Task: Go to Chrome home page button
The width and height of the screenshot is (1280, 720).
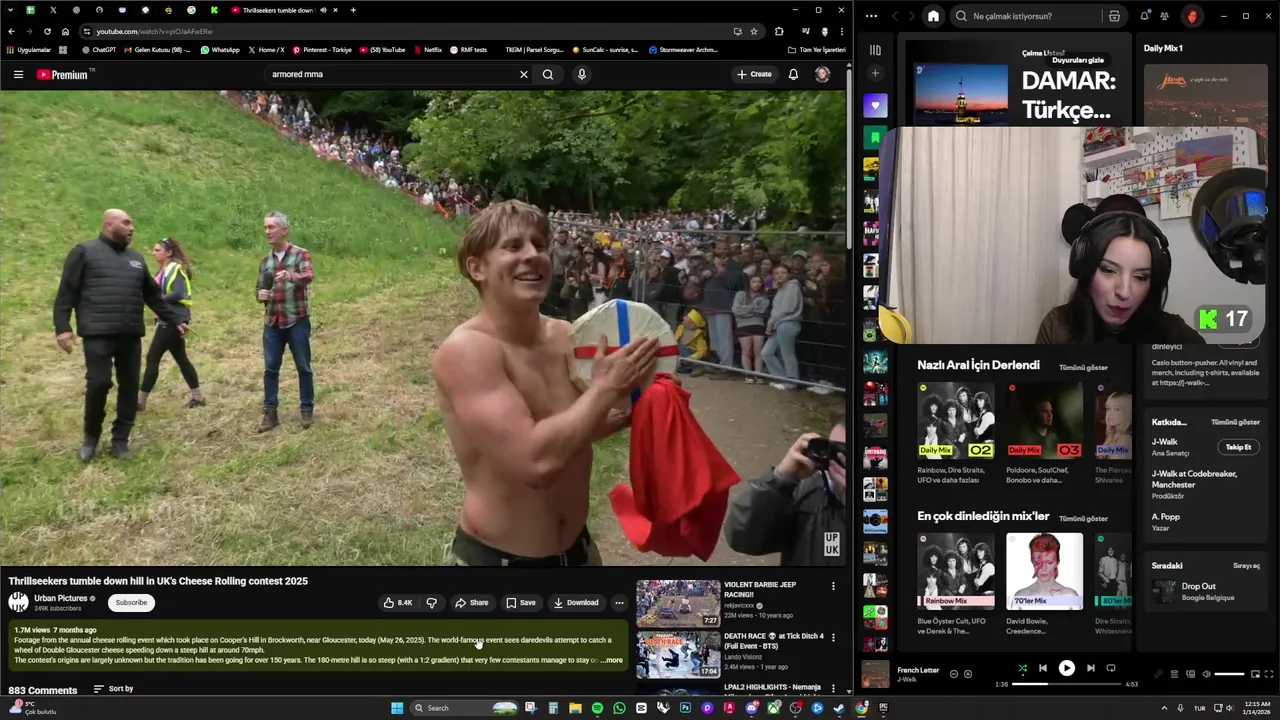Action: [65, 31]
